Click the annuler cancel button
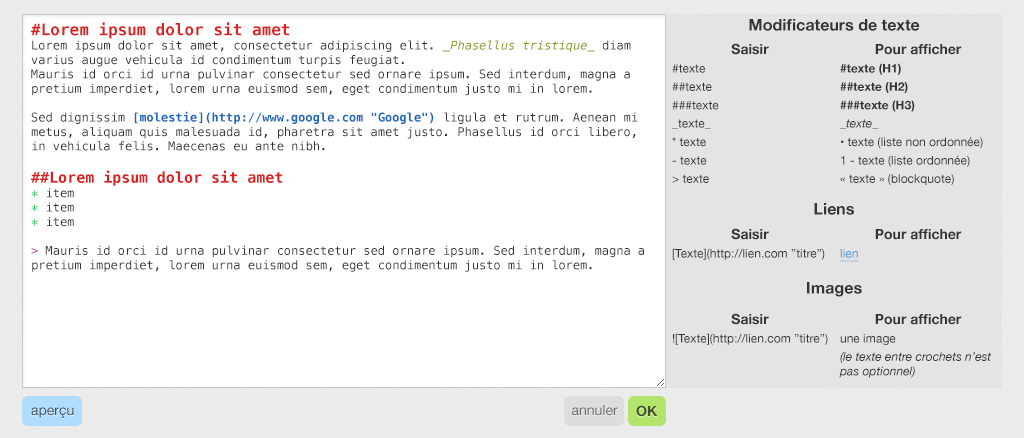The image size is (1024, 438). (594, 411)
